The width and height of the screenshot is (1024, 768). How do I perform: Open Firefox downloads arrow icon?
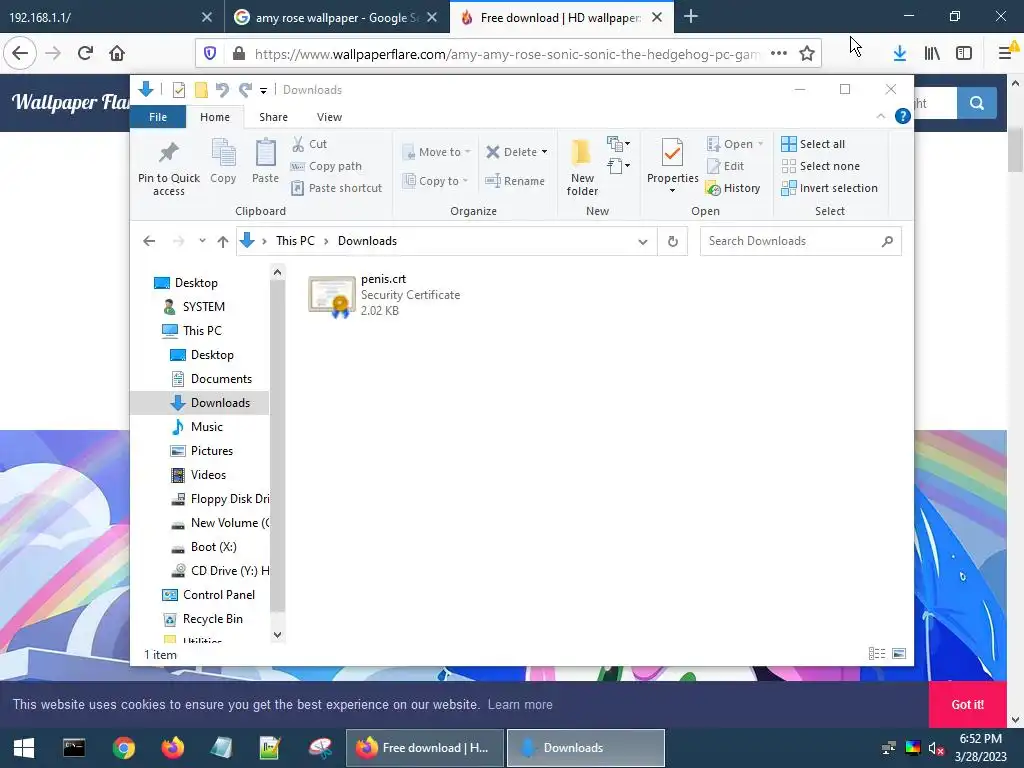pos(899,54)
